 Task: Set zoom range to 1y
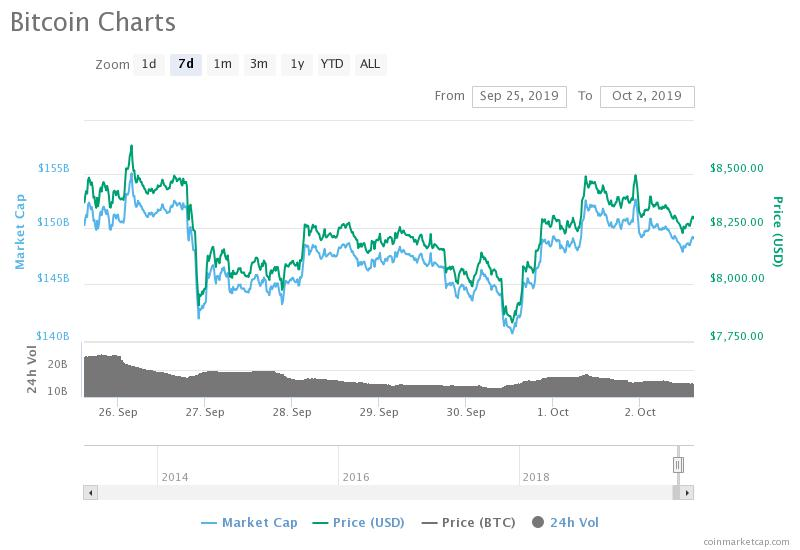(x=297, y=64)
